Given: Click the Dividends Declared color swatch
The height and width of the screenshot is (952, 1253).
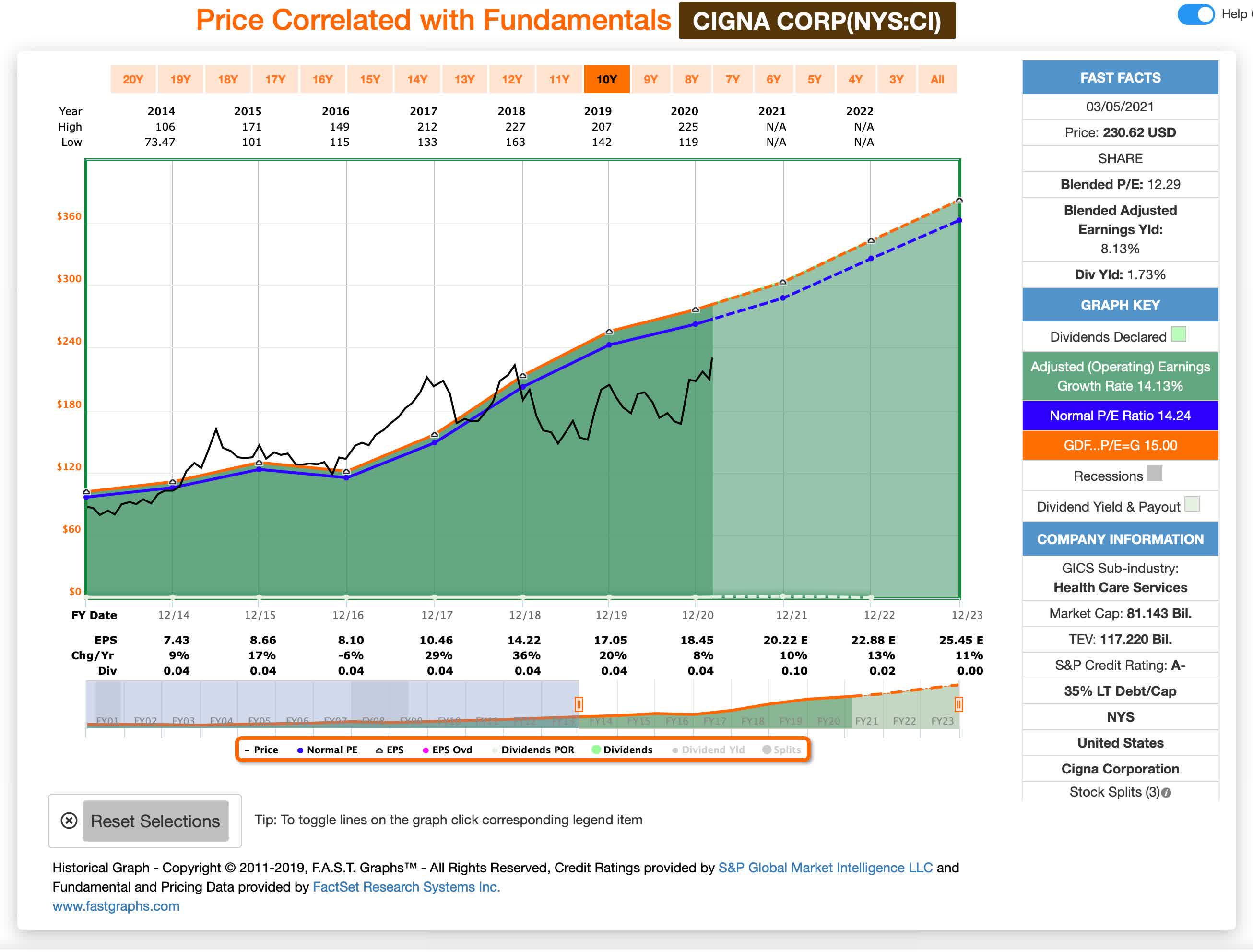Looking at the screenshot, I should (x=1179, y=334).
